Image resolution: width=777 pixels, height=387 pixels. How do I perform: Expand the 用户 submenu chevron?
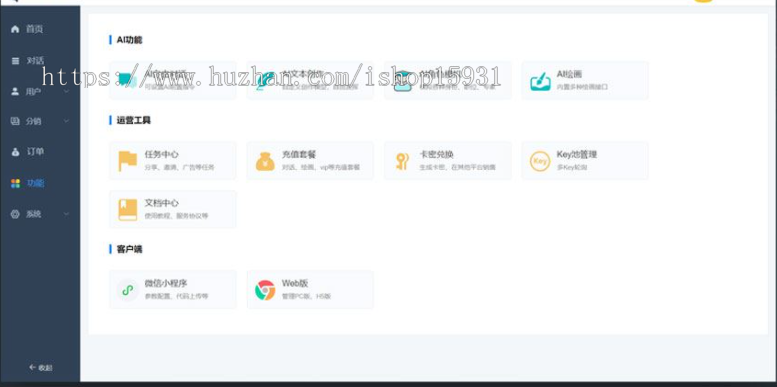[x=66, y=92]
